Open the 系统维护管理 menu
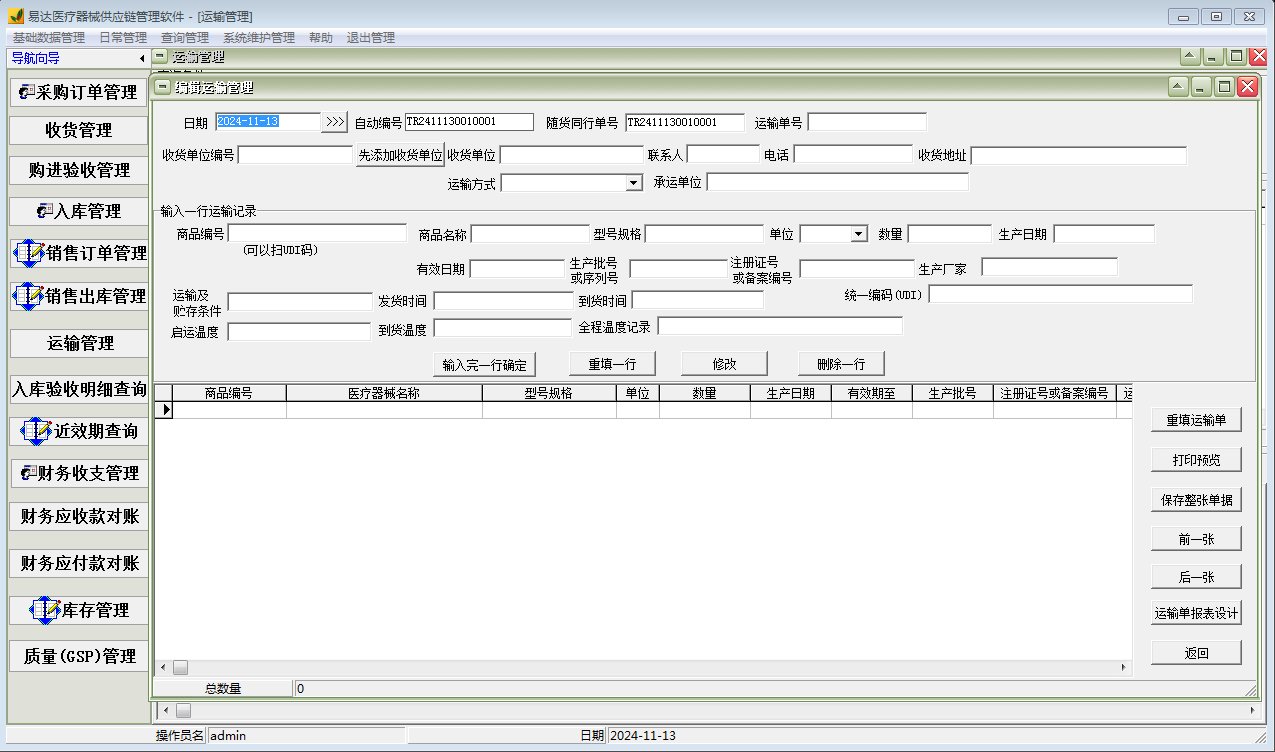Screen dimensions: 1275x752 pyautogui.click(x=259, y=38)
